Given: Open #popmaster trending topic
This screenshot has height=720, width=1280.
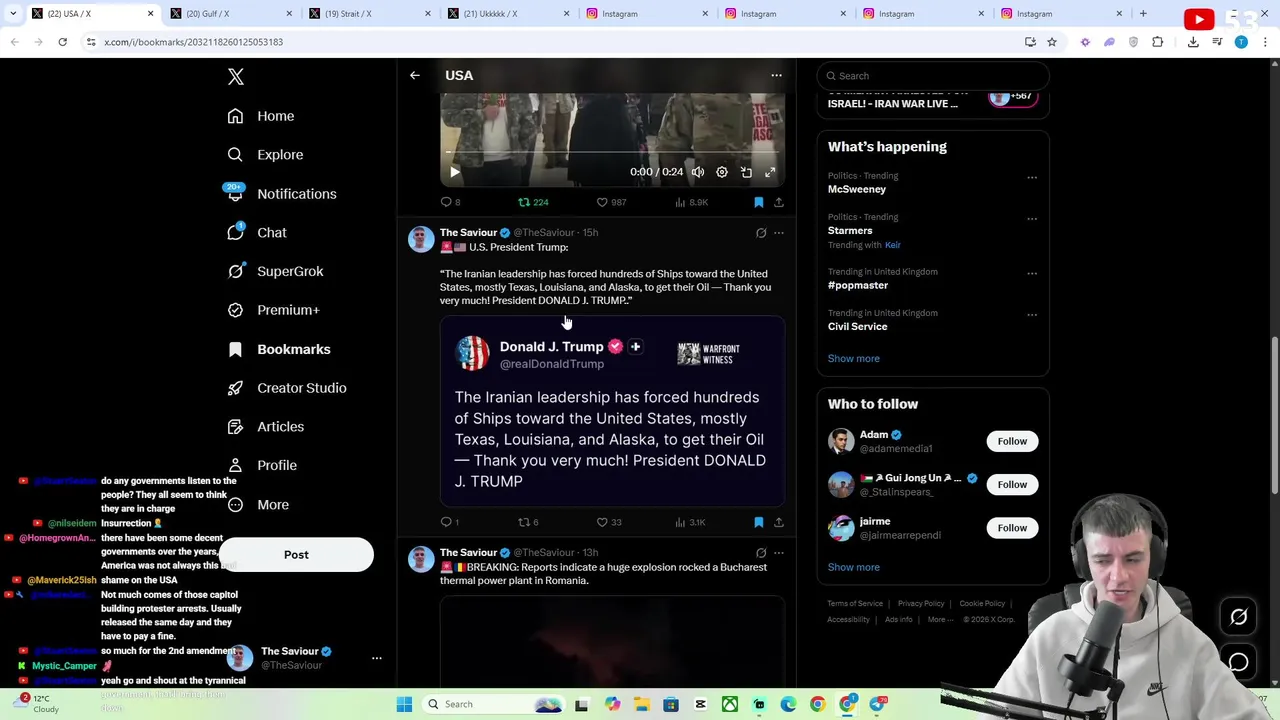Looking at the screenshot, I should pyautogui.click(x=858, y=285).
